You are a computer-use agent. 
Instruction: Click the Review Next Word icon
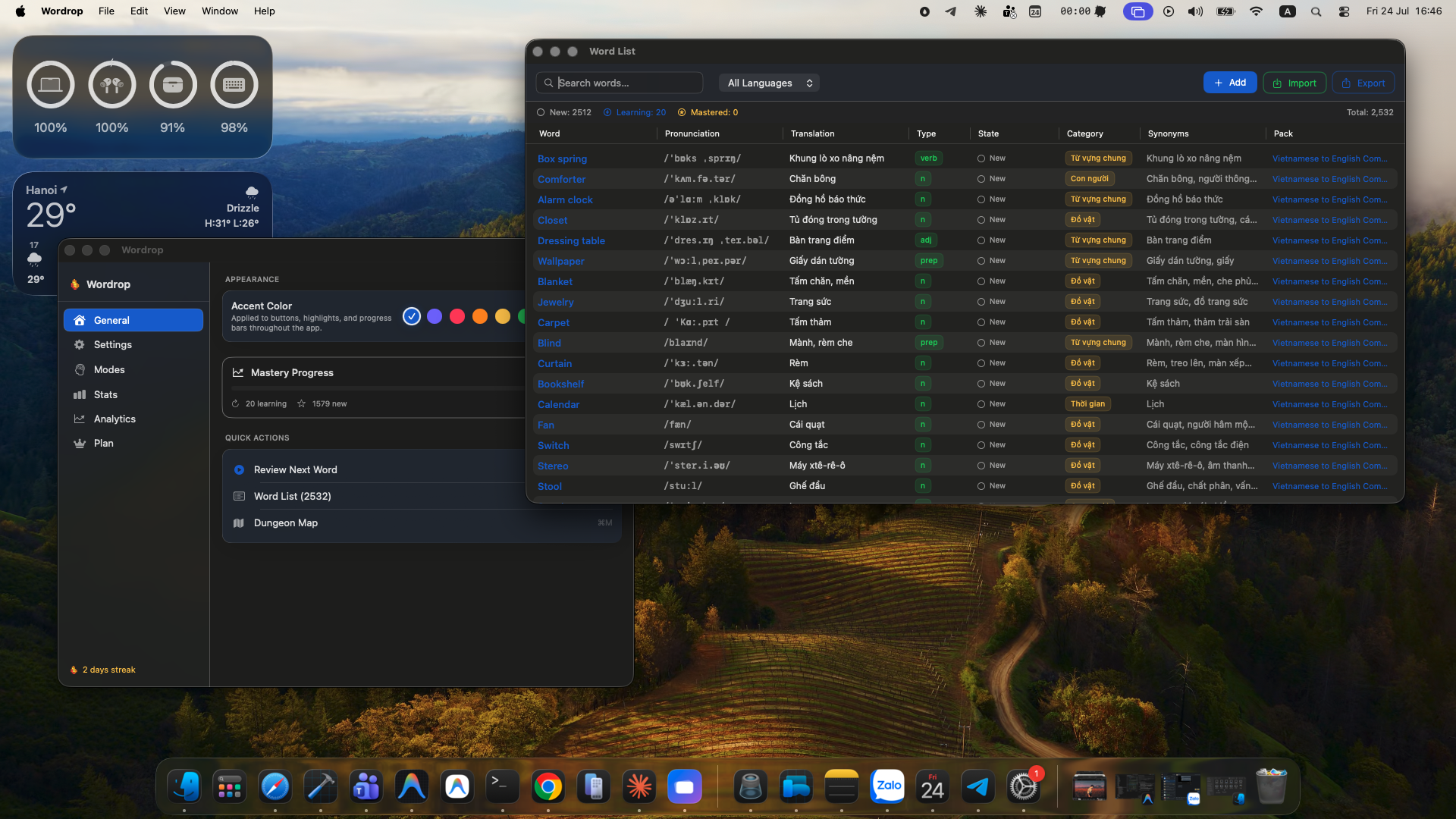[239, 469]
